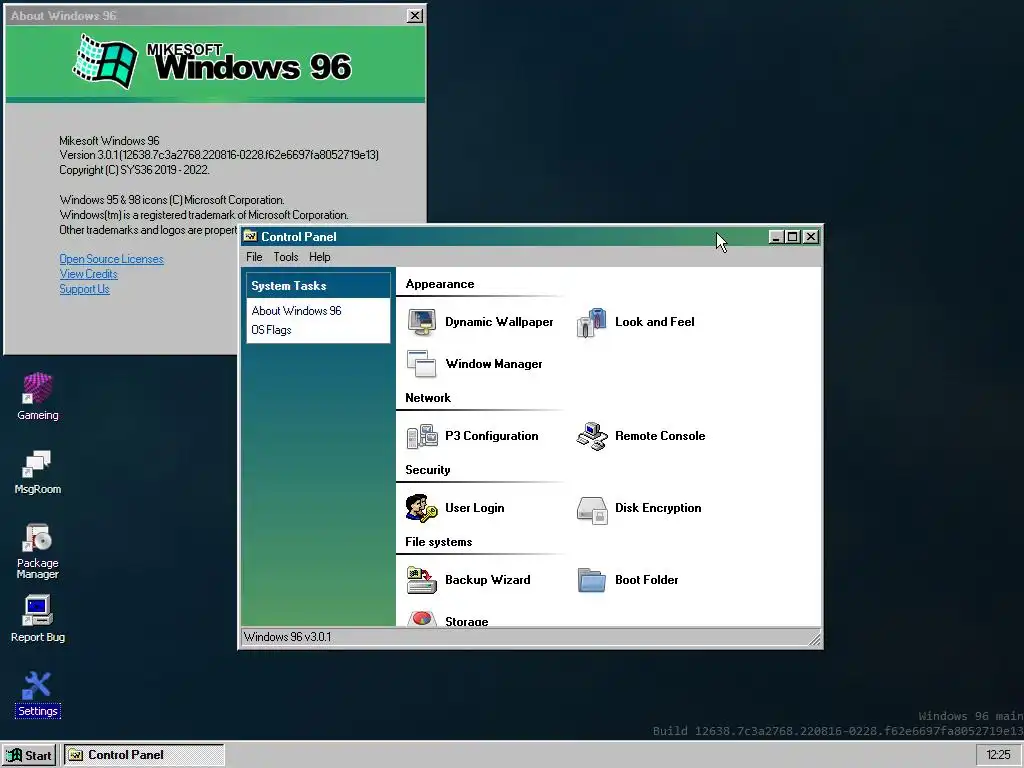Image resolution: width=1024 pixels, height=768 pixels.
Task: Open the Look and Feel icon
Action: (592, 322)
